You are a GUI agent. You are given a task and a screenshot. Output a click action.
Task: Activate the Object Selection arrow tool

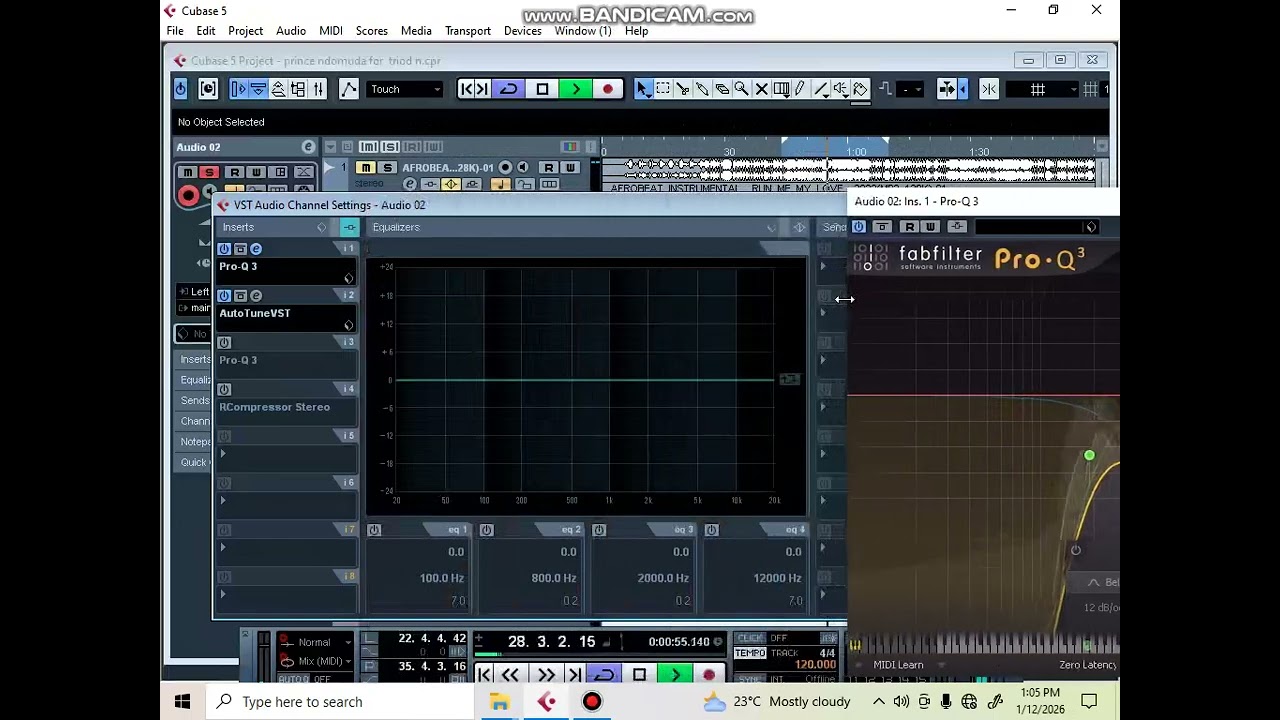643,89
